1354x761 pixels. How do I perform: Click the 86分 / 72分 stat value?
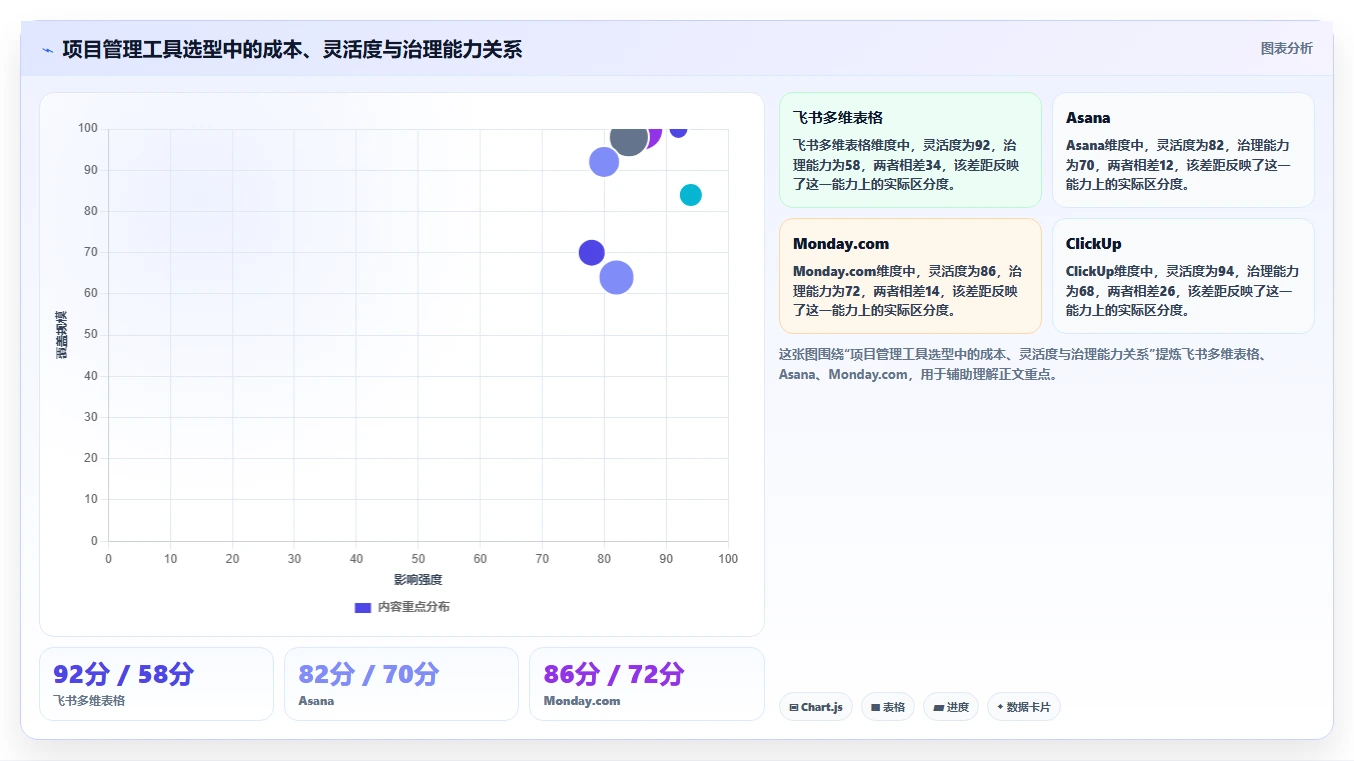(x=614, y=674)
